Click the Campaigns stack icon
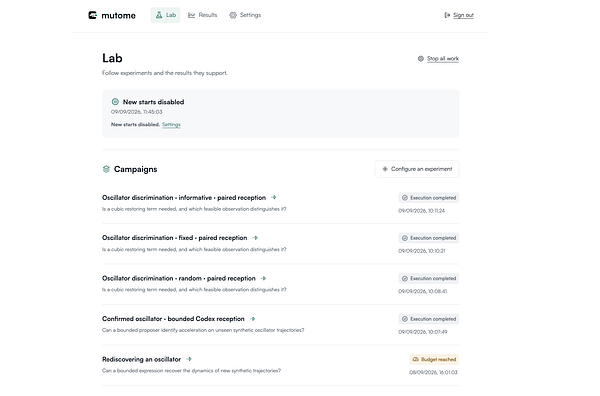Image resolution: width=600 pixels, height=396 pixels. (106, 169)
